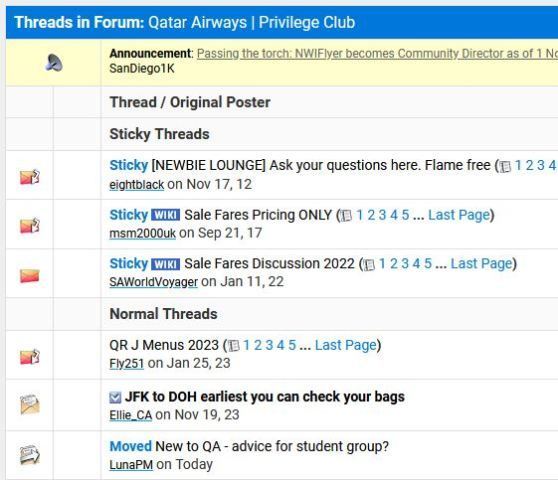Click the Sale Fares Pricing thread envelope icon
The image size is (558, 480).
click(x=30, y=226)
